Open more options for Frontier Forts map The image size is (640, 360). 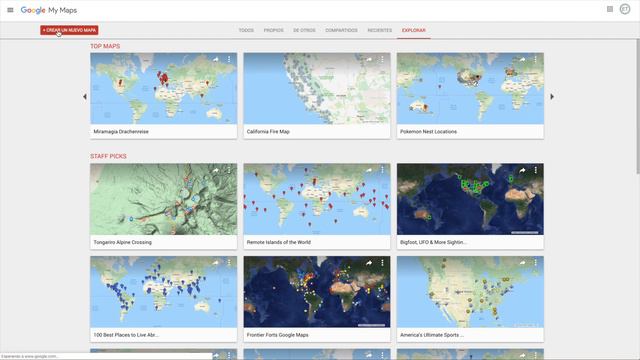pyautogui.click(x=382, y=263)
